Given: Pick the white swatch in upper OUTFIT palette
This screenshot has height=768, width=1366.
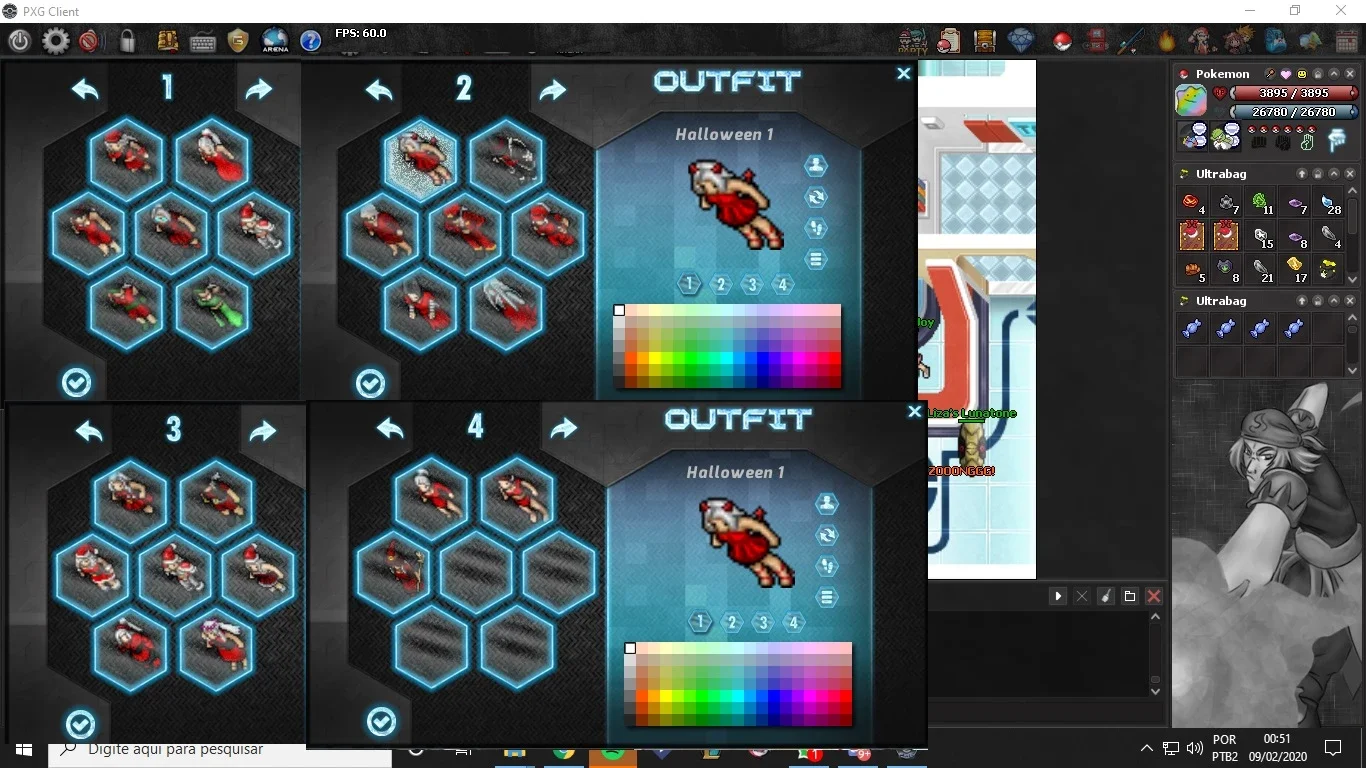Looking at the screenshot, I should [619, 310].
